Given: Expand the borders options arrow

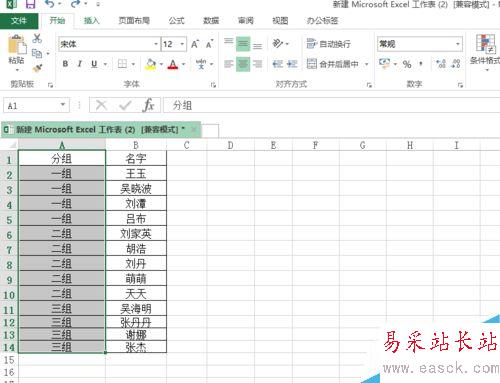Looking at the screenshot, I should tap(133, 64).
